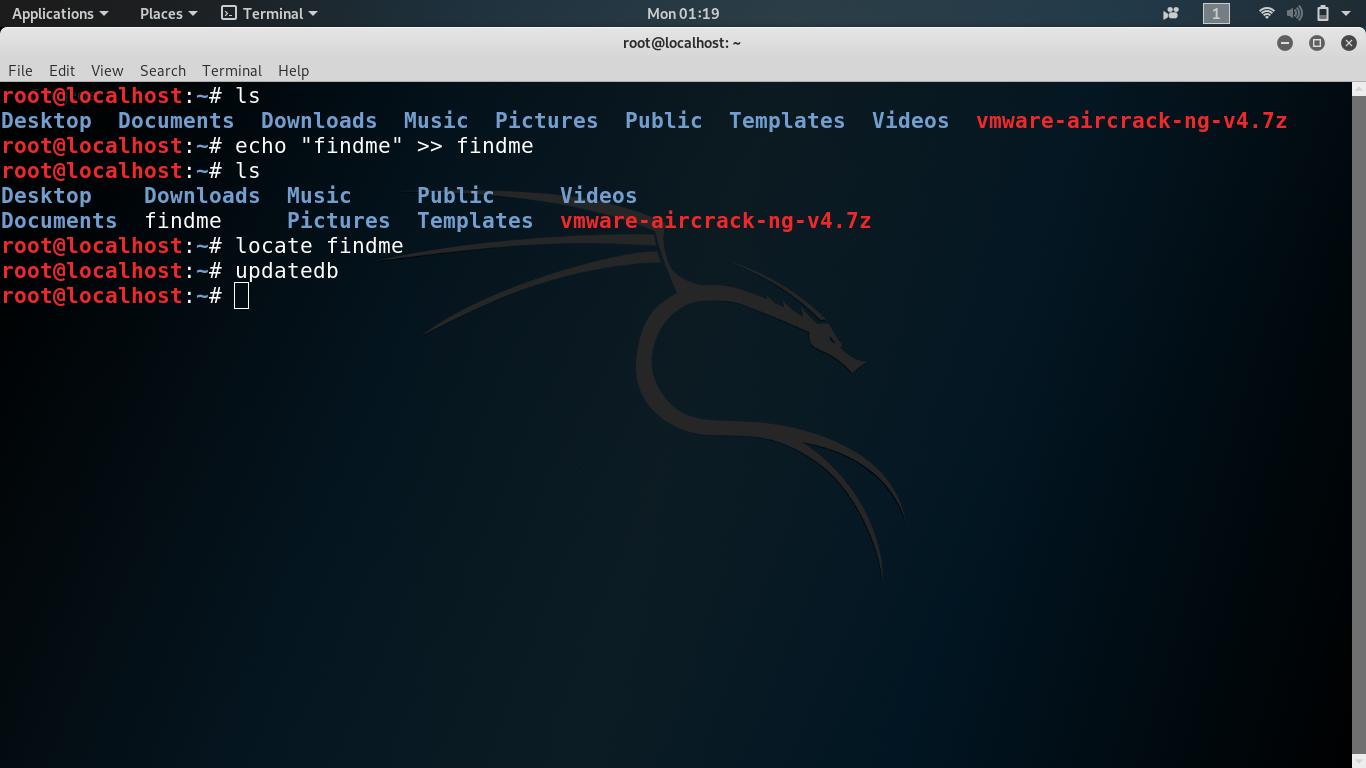Open the Help menu

click(293, 70)
